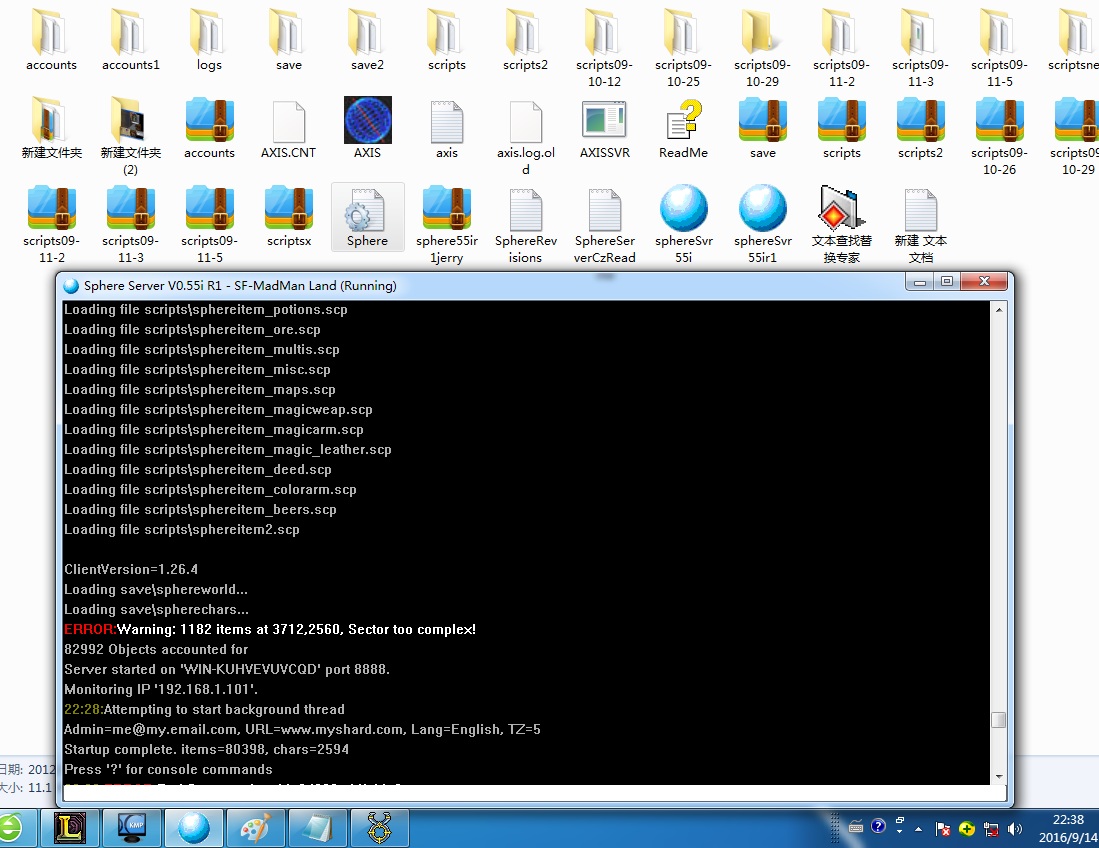Open the logs folder
This screenshot has width=1099, height=848.
(x=209, y=39)
